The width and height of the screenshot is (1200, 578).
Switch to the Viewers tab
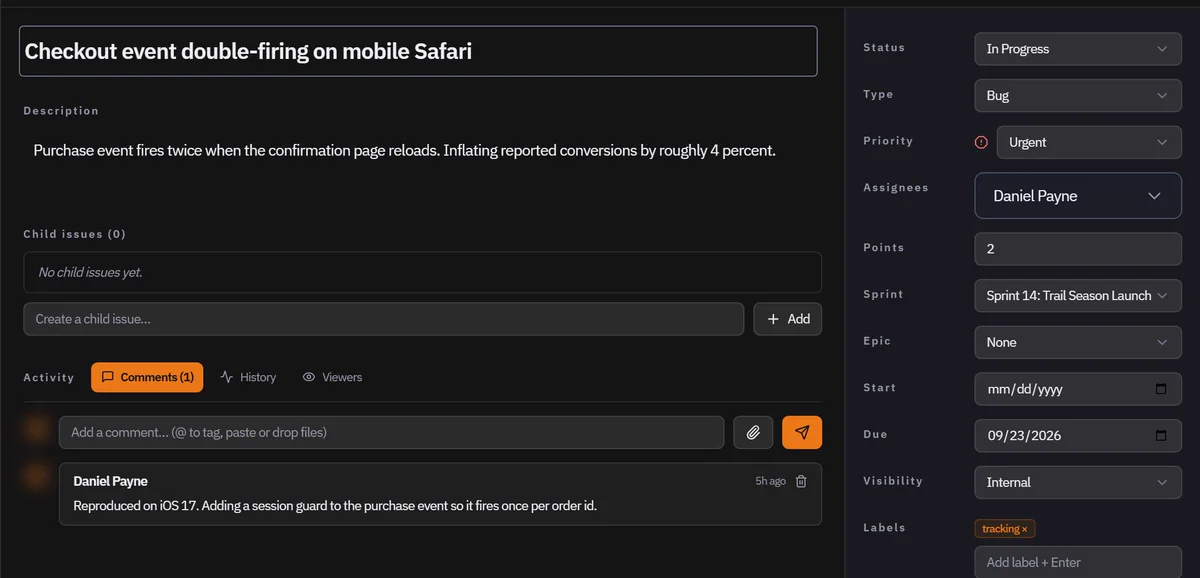(x=332, y=377)
